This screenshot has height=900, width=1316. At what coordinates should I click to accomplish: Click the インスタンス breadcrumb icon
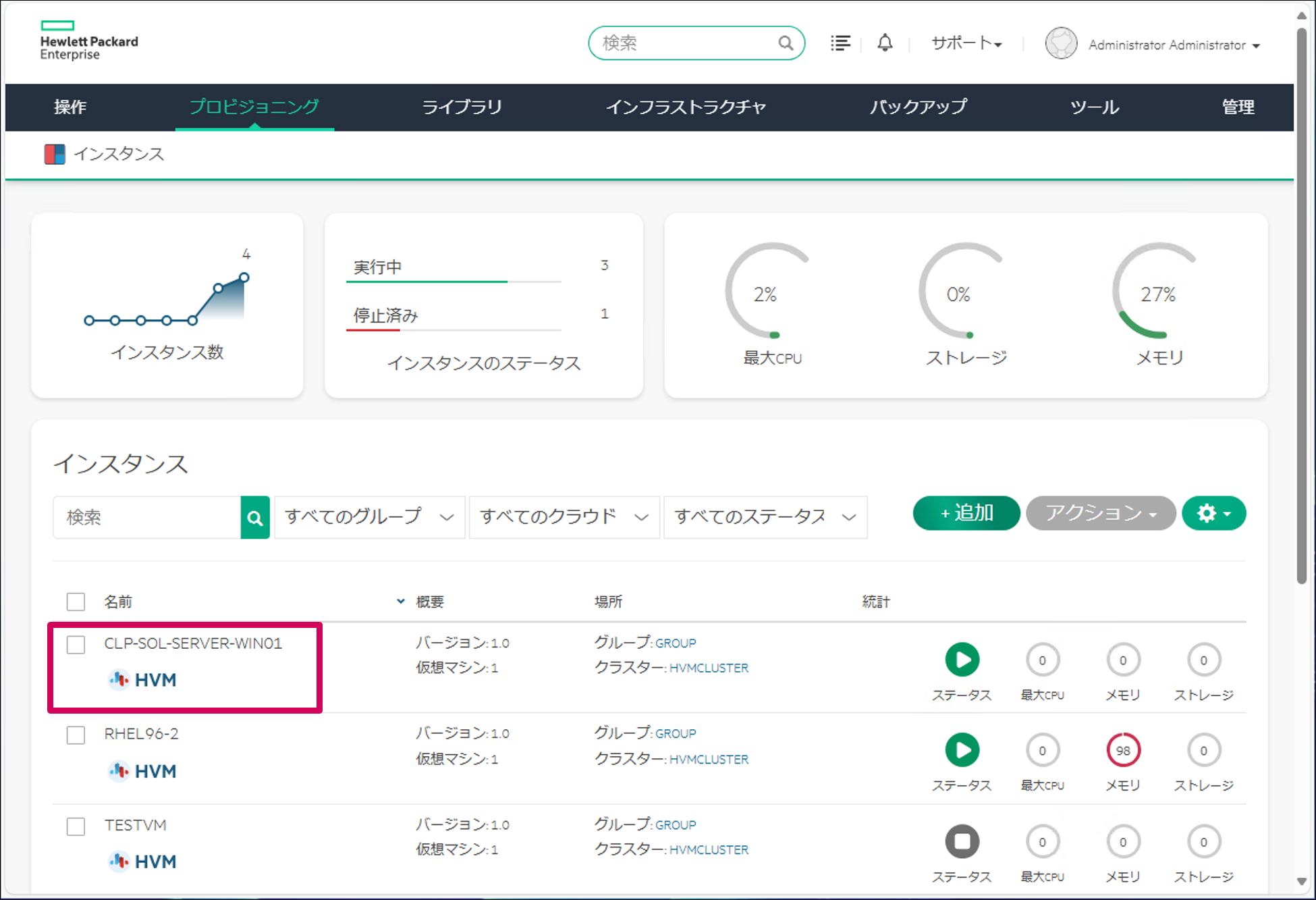pyautogui.click(x=55, y=154)
